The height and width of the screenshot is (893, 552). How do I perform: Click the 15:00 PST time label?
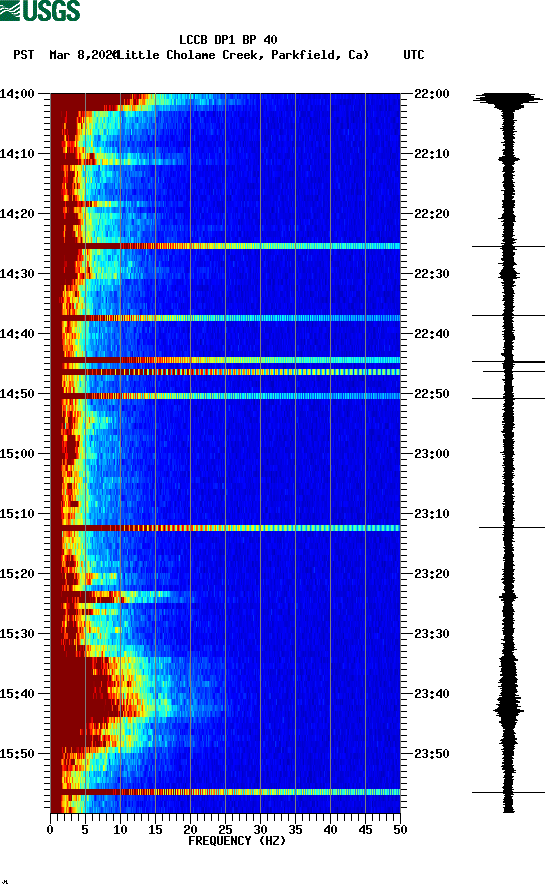17,454
